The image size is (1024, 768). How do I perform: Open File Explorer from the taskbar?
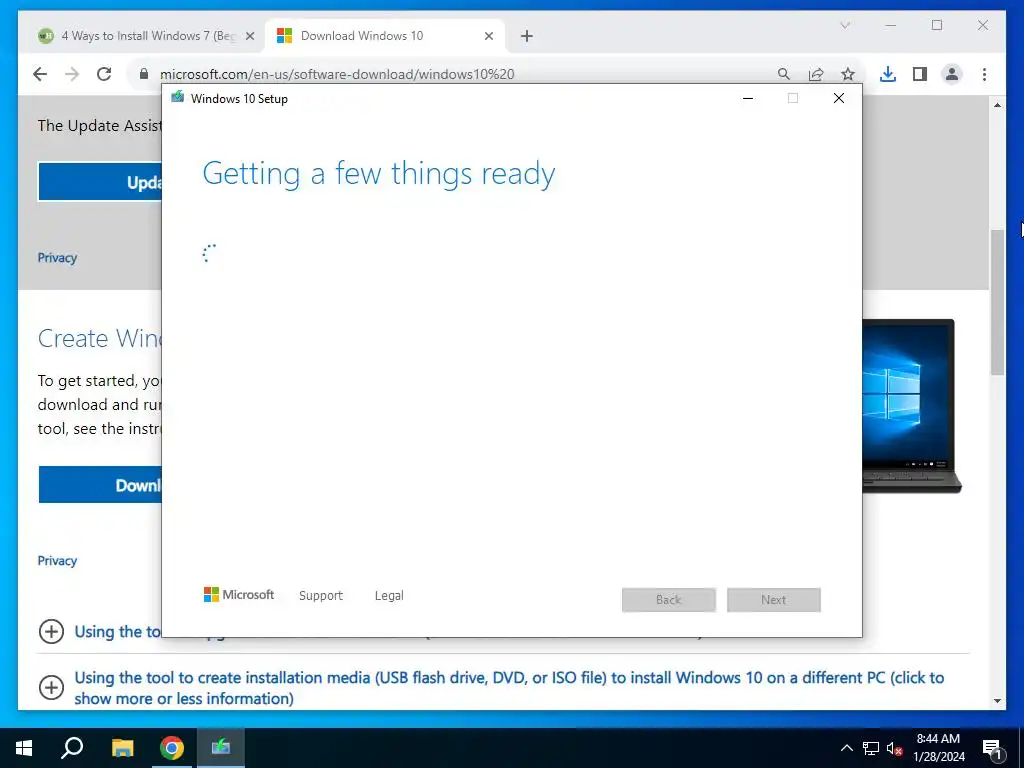[x=122, y=748]
